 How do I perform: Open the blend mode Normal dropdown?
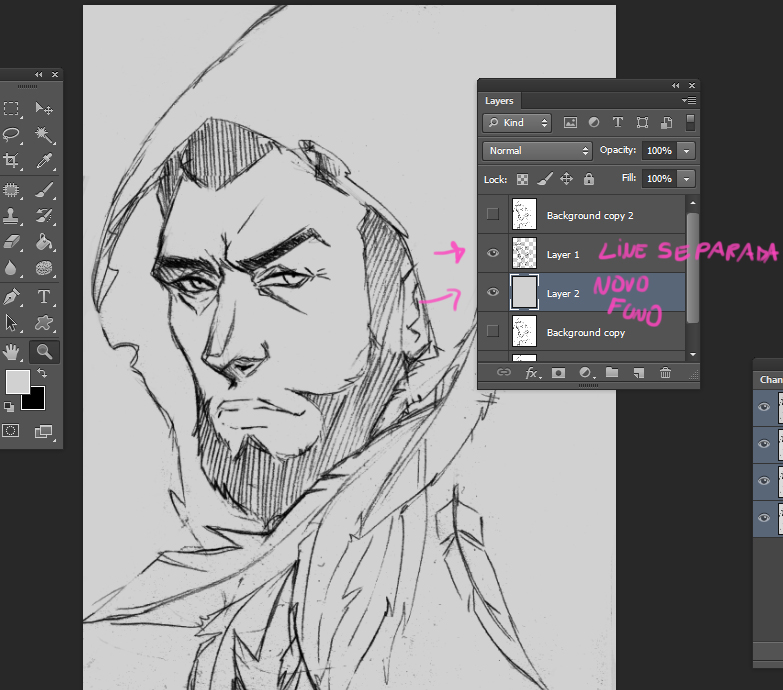coord(537,151)
